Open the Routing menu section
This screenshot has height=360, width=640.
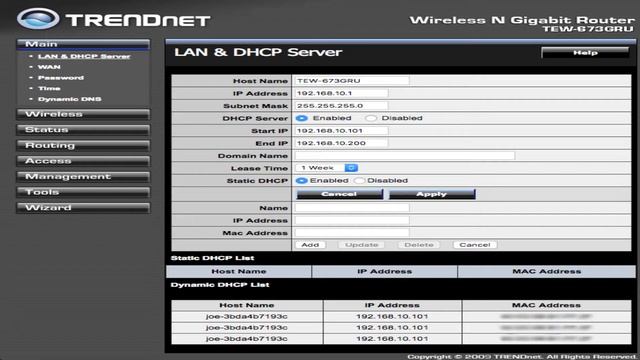[83, 145]
